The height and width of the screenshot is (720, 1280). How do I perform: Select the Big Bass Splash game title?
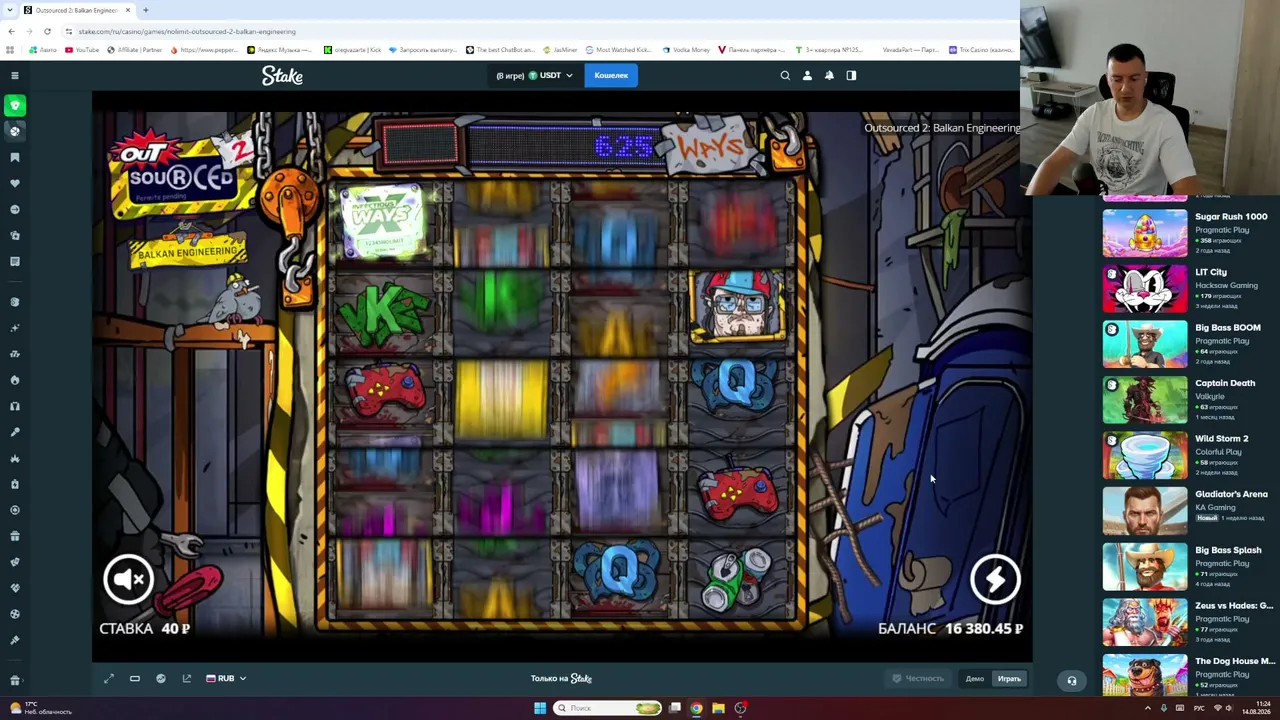pos(1228,550)
